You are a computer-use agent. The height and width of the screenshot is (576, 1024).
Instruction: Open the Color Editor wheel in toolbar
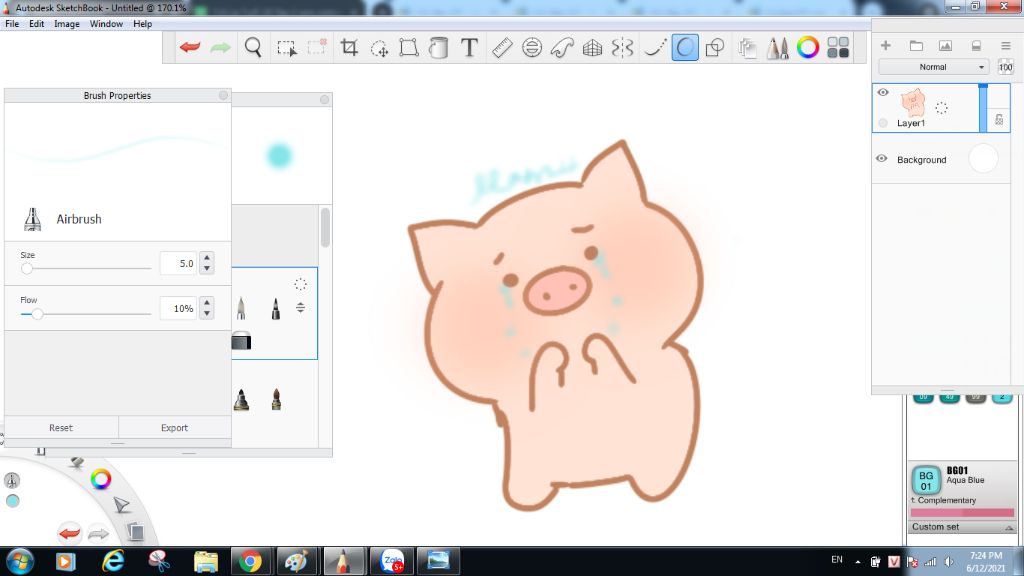click(x=808, y=48)
